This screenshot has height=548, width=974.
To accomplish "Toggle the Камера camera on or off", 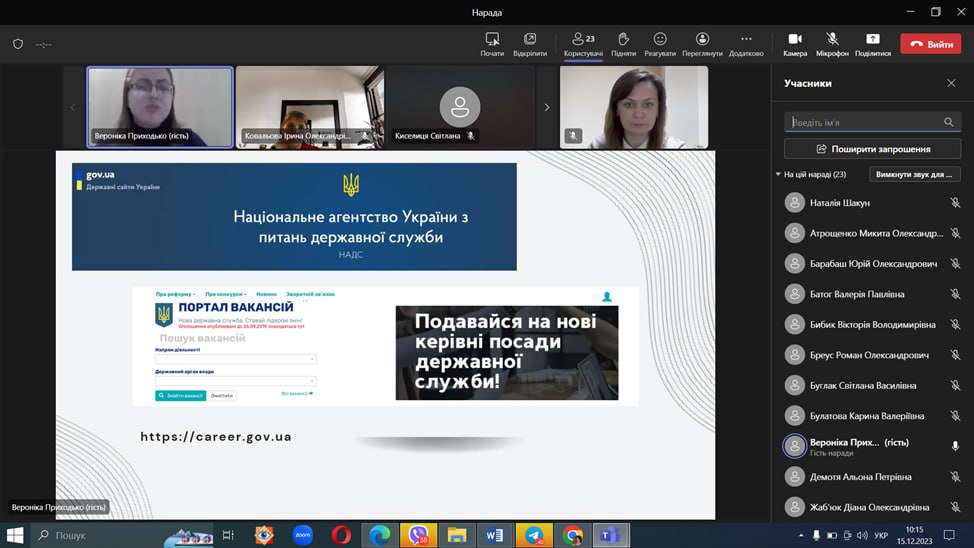I will pos(795,40).
